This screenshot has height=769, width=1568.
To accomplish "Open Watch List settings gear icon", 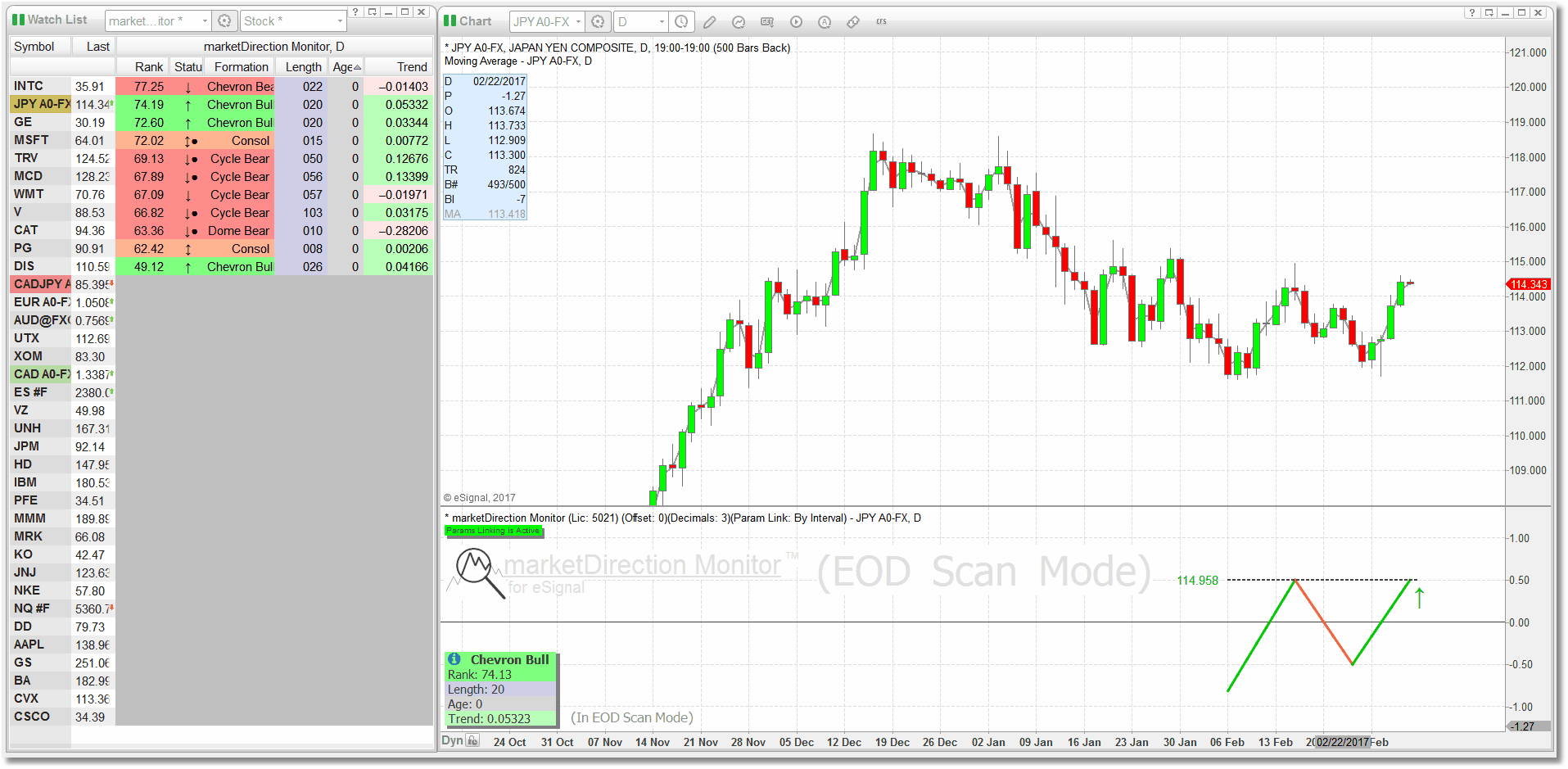I will pyautogui.click(x=224, y=20).
